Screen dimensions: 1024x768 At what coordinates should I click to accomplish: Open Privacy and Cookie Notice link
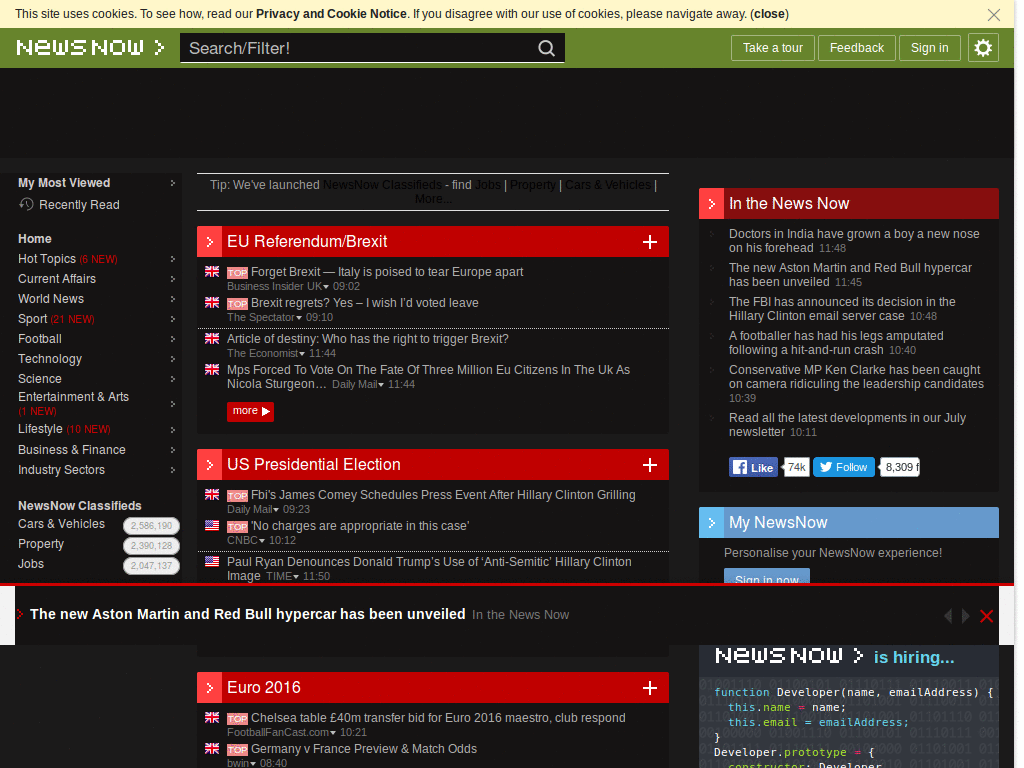(x=331, y=14)
